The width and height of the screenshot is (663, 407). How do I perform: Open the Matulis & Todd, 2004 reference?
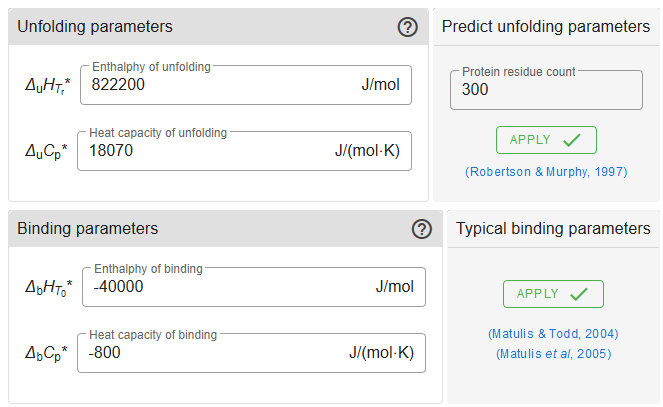pos(553,333)
